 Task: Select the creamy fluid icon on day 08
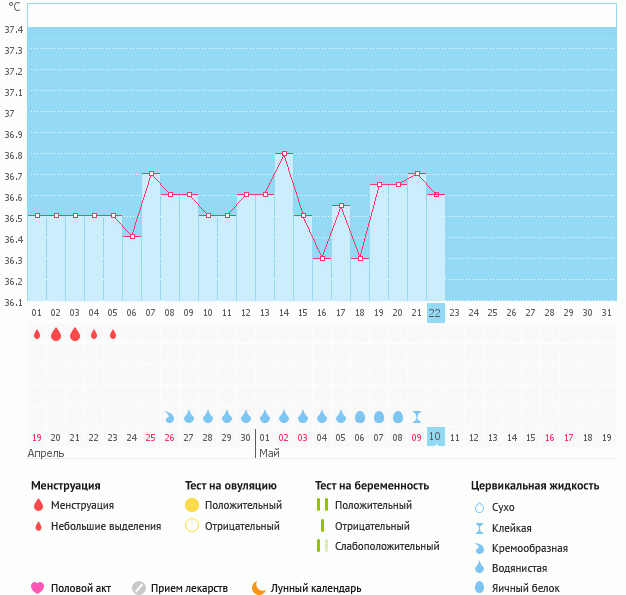[170, 416]
